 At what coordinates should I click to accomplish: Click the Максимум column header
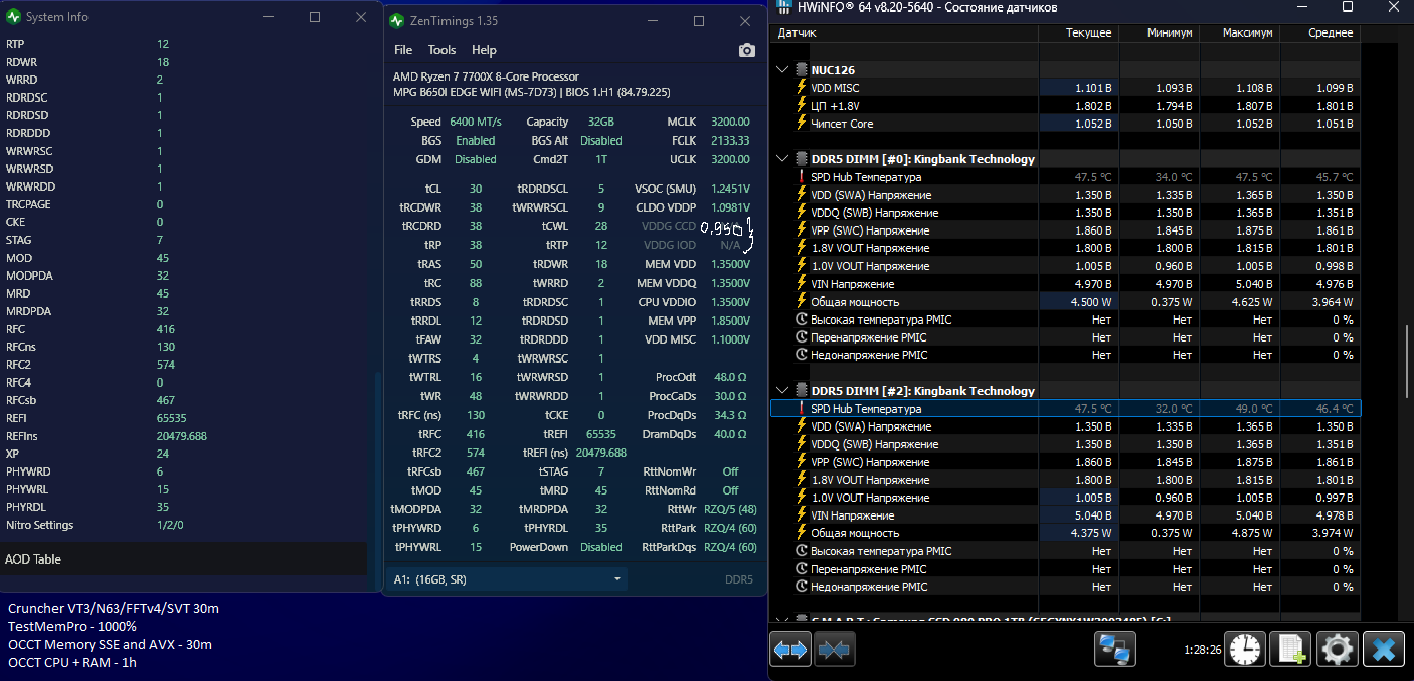click(x=1240, y=33)
